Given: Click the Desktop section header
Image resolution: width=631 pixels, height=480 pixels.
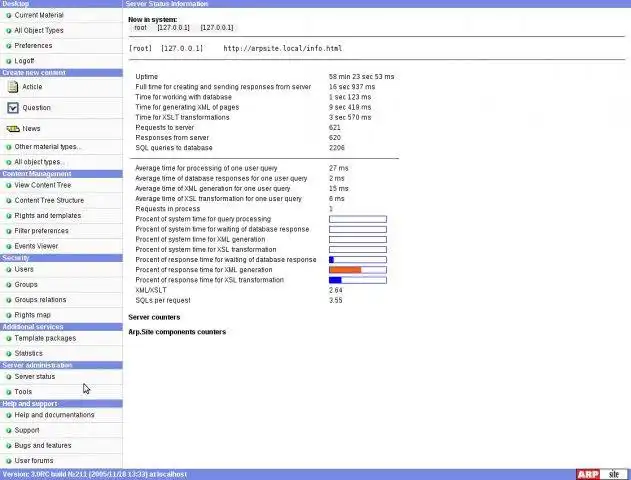Looking at the screenshot, I should pyautogui.click(x=61, y=4).
